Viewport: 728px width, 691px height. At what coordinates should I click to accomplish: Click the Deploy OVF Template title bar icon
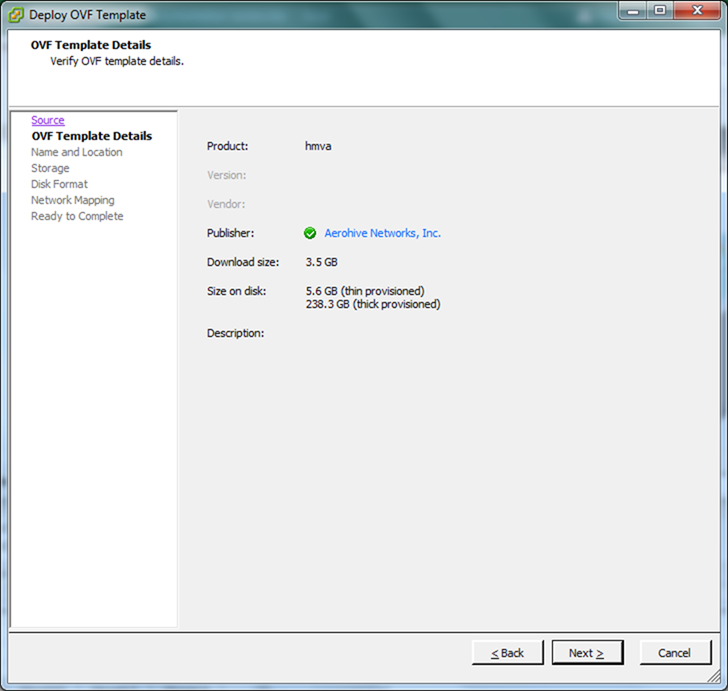coord(16,15)
